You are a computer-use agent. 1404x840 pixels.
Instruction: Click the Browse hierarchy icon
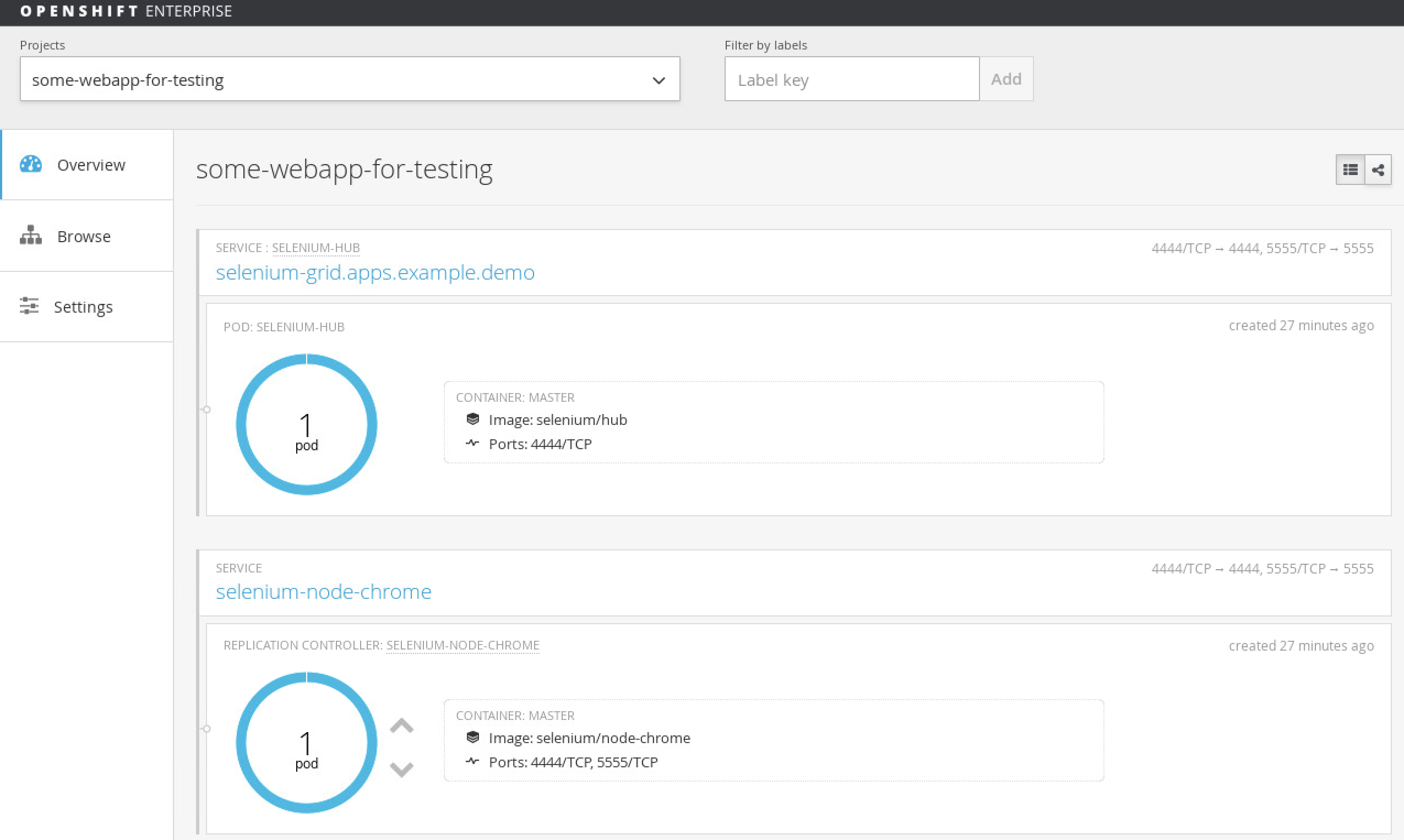point(31,235)
